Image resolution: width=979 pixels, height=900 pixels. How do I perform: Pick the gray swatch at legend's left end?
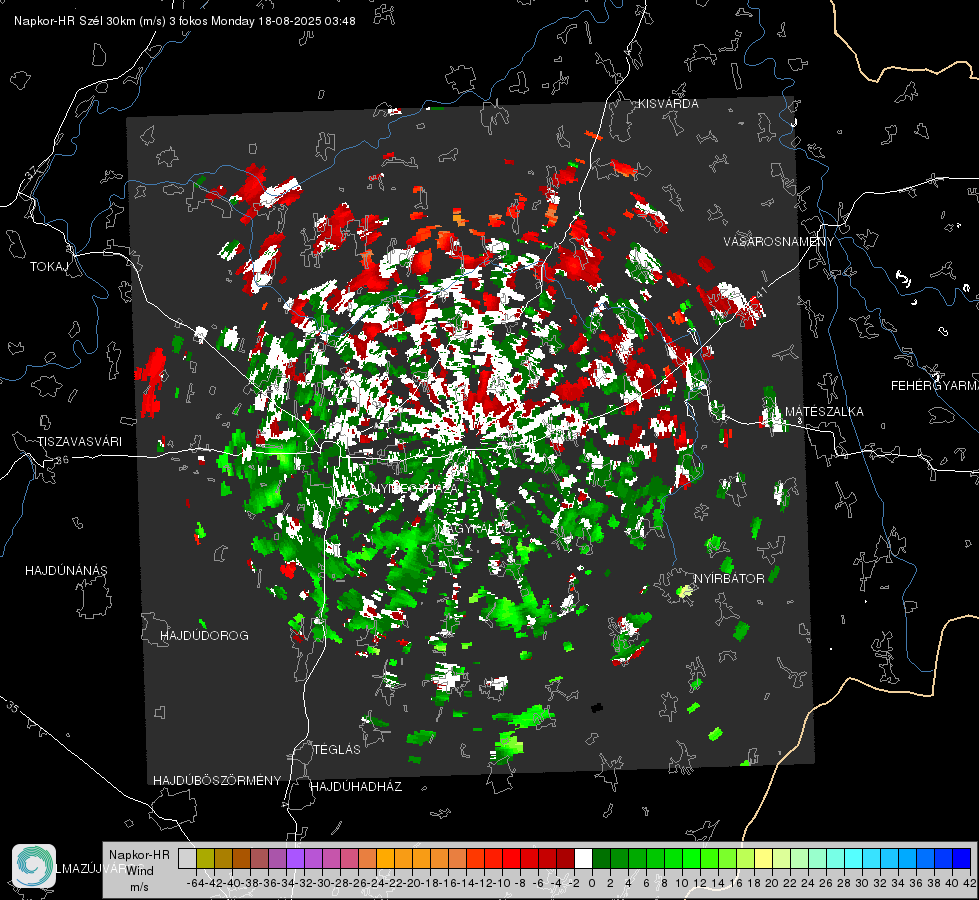pos(187,858)
